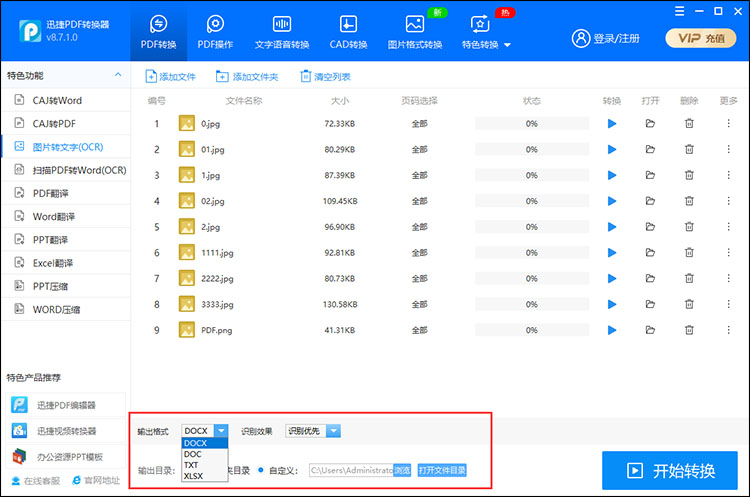This screenshot has height=497, width=750.
Task: Start converting 2222.jpg with play icon
Action: (612, 278)
